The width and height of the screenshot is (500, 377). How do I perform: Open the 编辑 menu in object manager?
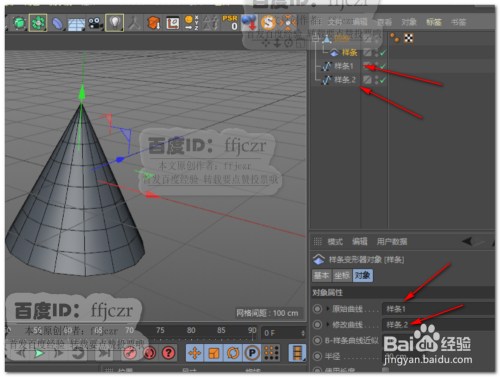(x=360, y=22)
